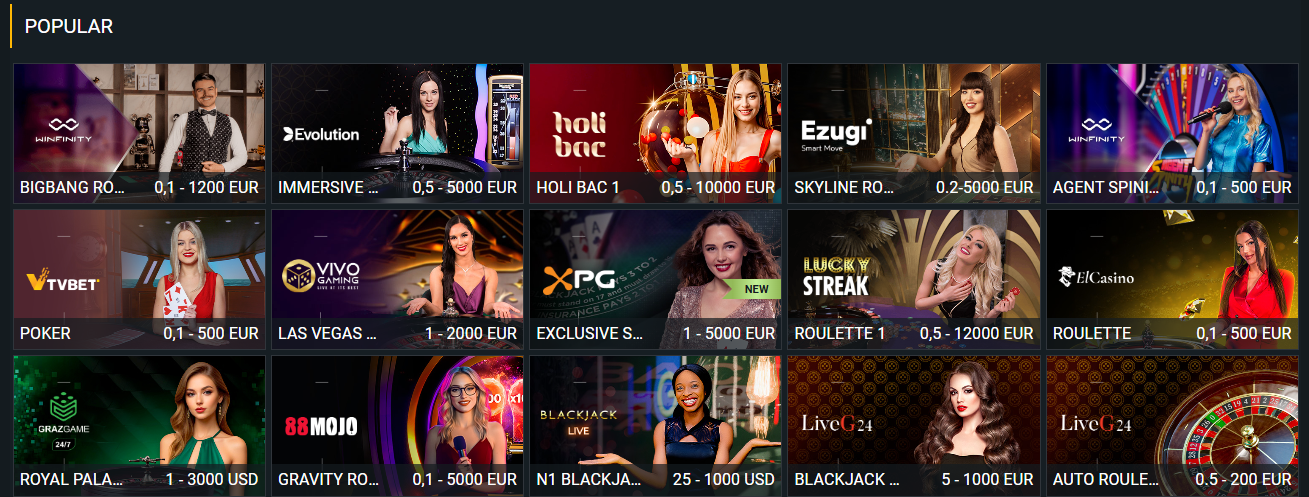Click the Evolution logo on Immersive tile
The height and width of the screenshot is (497, 1309).
click(321, 134)
